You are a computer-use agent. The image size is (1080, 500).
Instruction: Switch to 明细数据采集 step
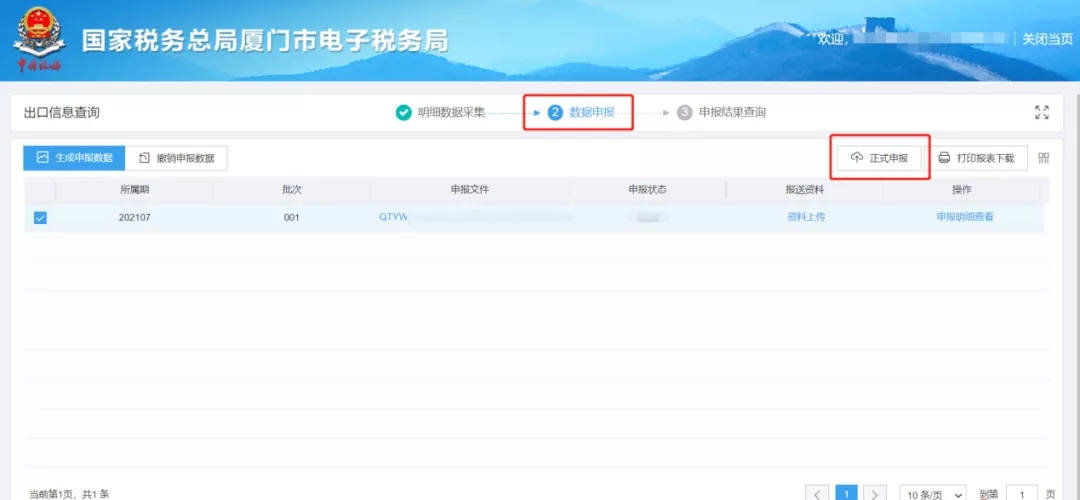(451, 113)
